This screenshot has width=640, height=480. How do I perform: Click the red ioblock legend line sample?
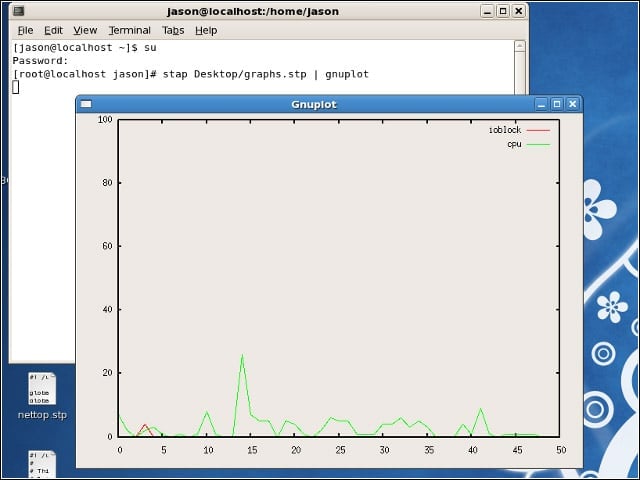click(x=538, y=130)
